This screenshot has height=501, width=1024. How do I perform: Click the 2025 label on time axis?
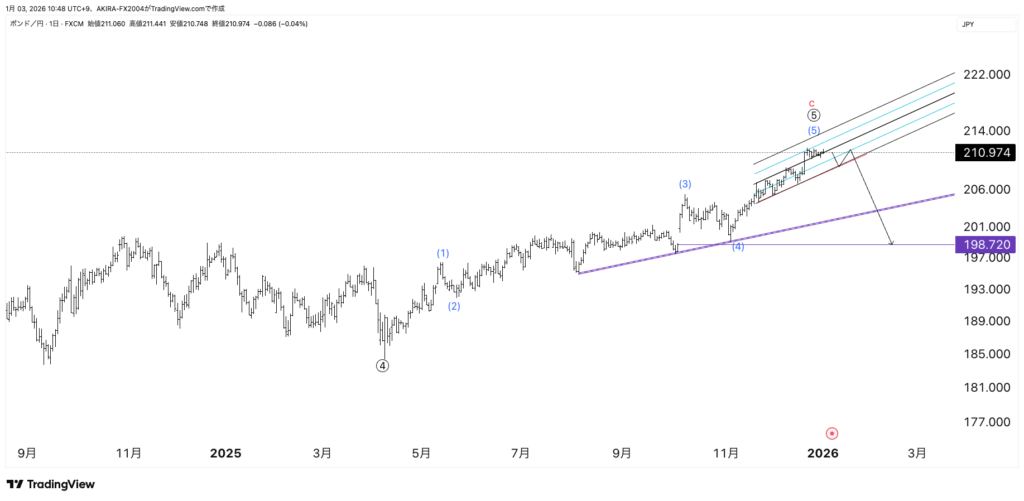coord(226,453)
